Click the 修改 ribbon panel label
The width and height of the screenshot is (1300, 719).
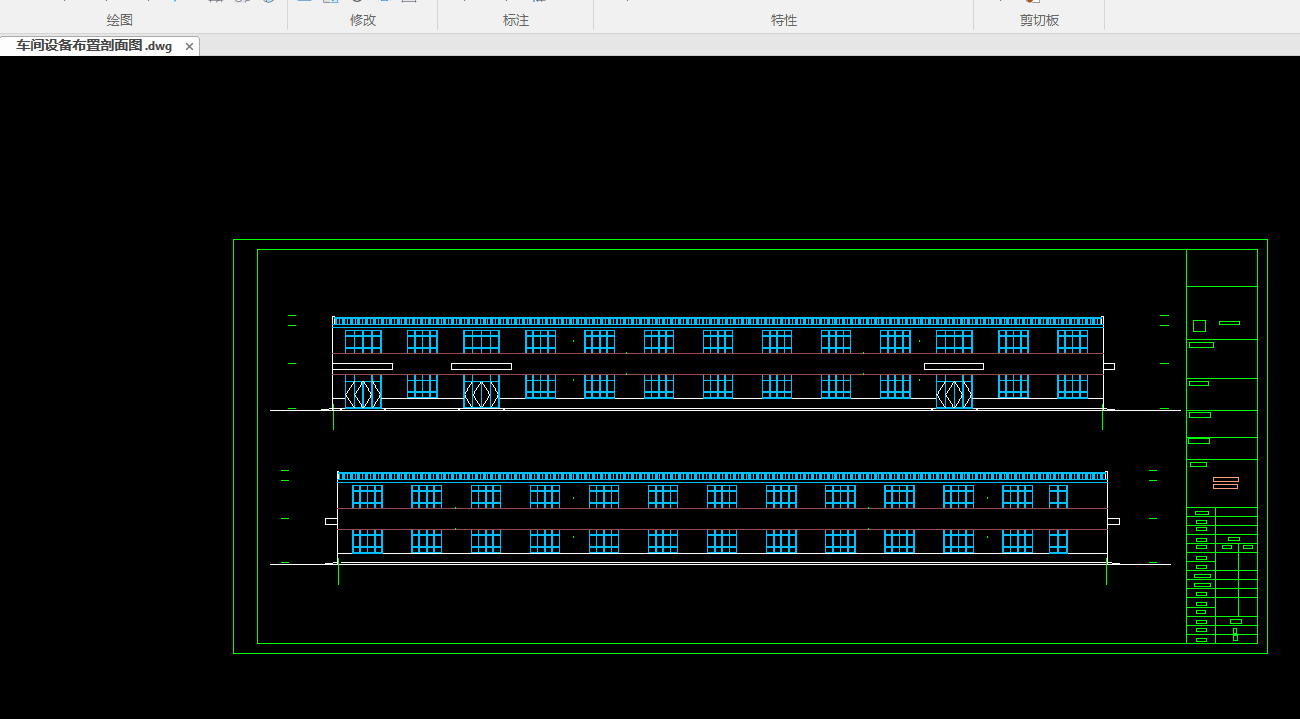(x=363, y=20)
